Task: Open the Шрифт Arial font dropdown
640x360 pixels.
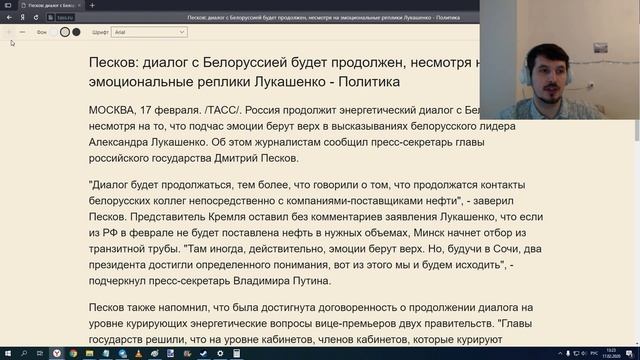Action: coord(149,32)
